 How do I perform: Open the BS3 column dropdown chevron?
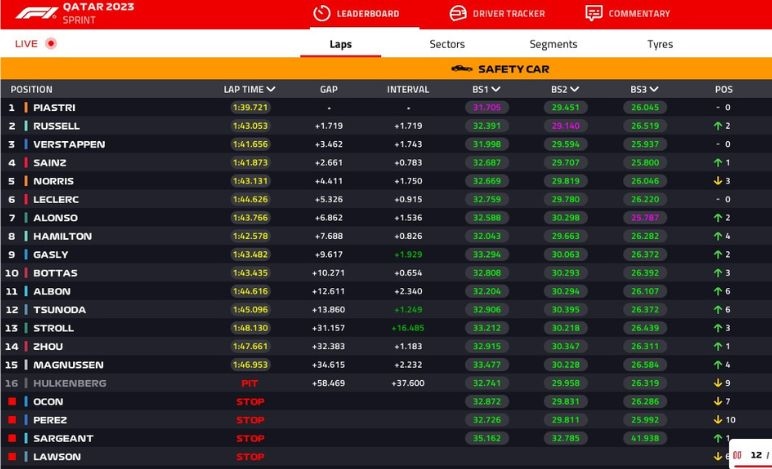655,90
